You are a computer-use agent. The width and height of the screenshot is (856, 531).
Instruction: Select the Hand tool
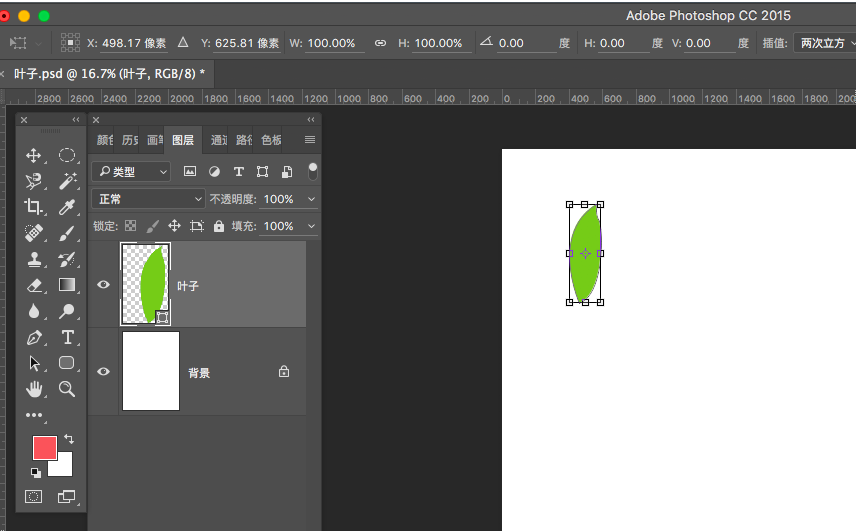coord(34,389)
